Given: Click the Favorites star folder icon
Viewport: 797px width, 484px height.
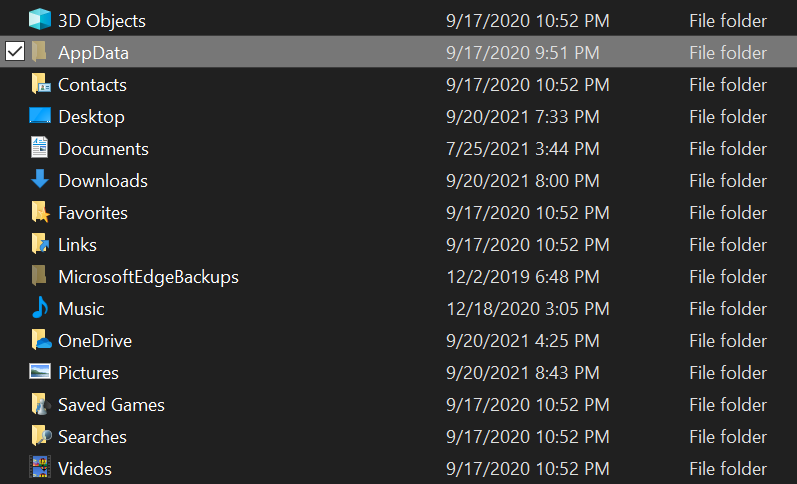Looking at the screenshot, I should point(40,212).
